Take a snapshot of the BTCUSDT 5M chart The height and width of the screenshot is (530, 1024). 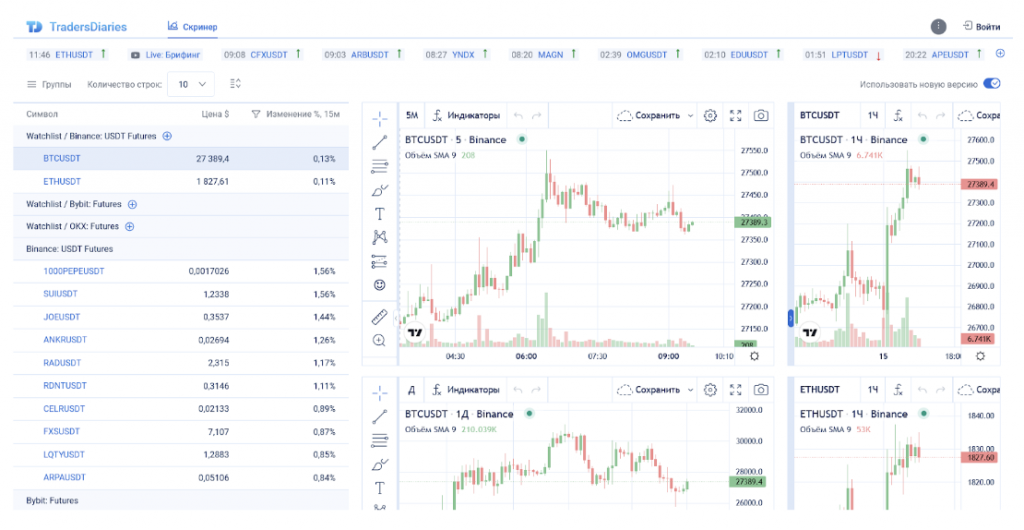pos(761,116)
